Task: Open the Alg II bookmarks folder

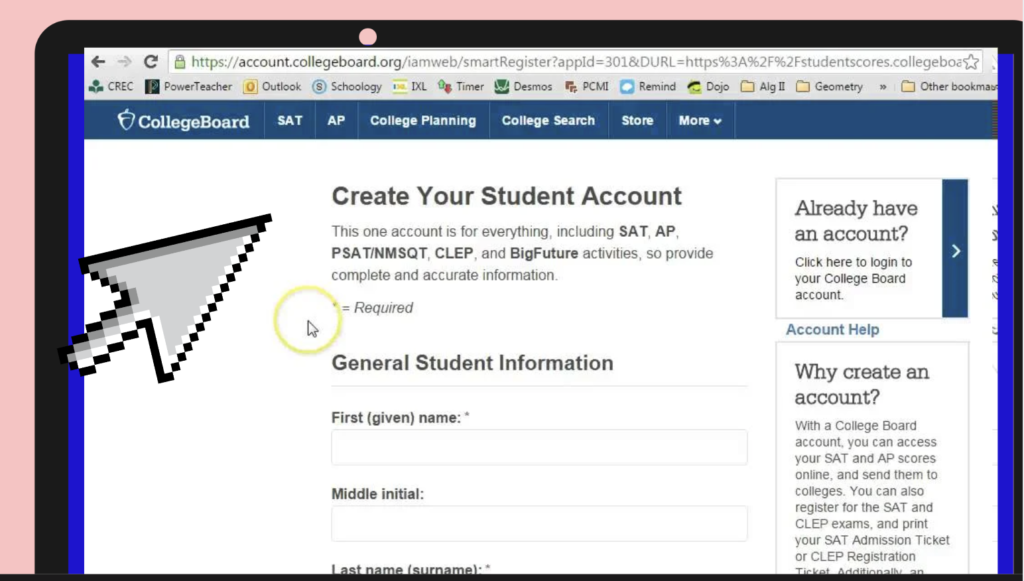Action: 763,86
